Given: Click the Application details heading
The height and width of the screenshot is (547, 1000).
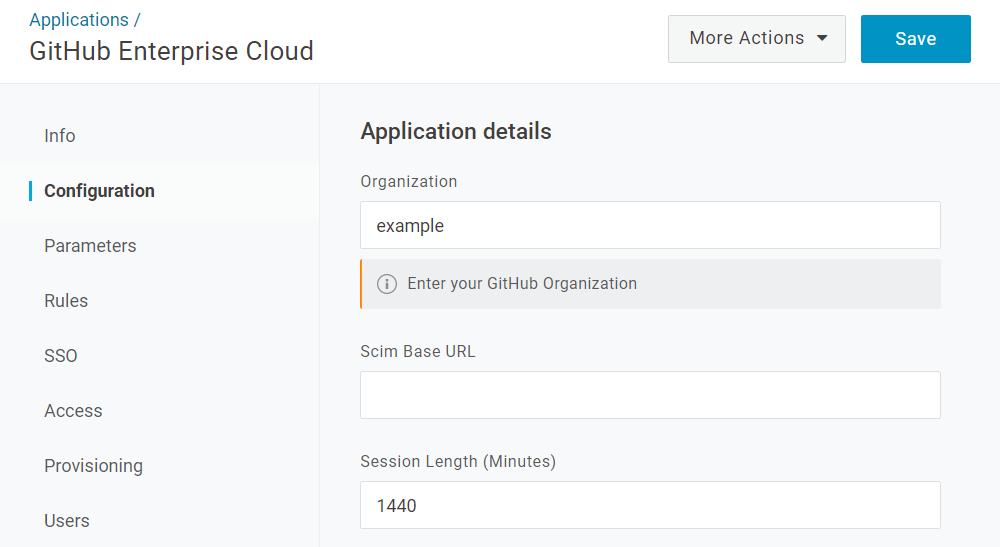Looking at the screenshot, I should [x=456, y=131].
